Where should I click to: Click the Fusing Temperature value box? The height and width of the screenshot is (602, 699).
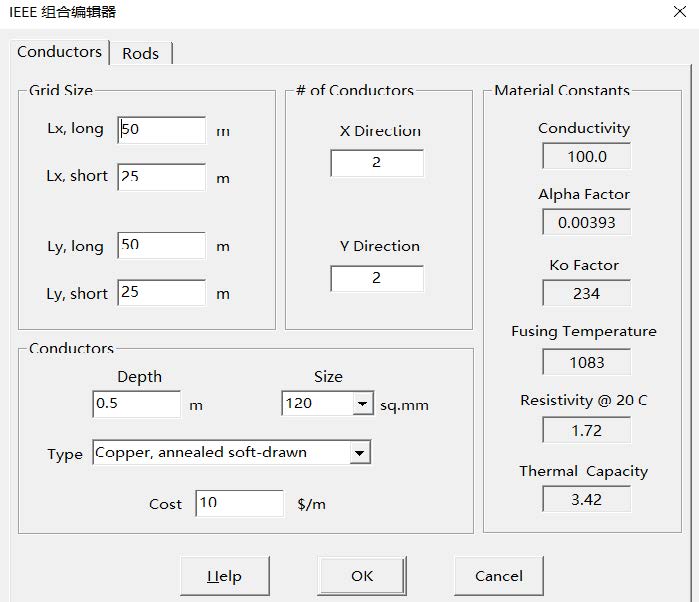coord(586,363)
